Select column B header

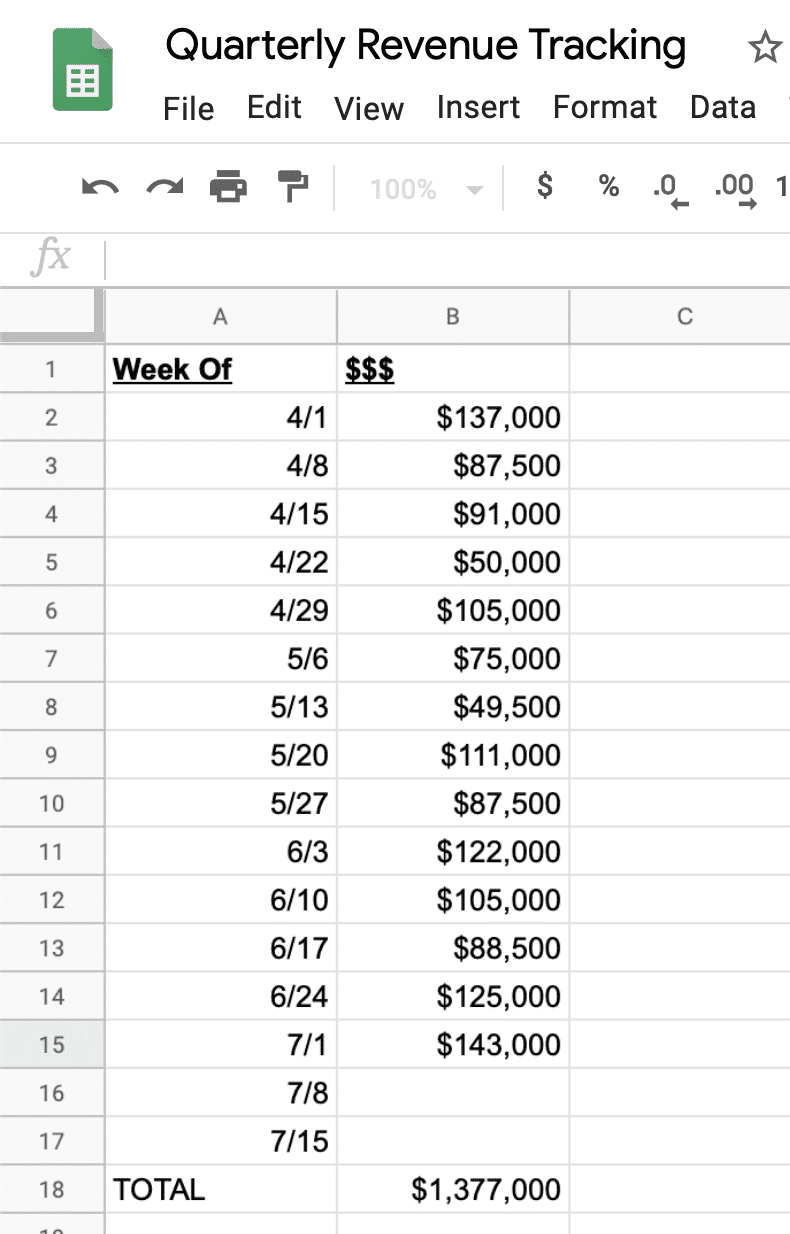(x=453, y=317)
